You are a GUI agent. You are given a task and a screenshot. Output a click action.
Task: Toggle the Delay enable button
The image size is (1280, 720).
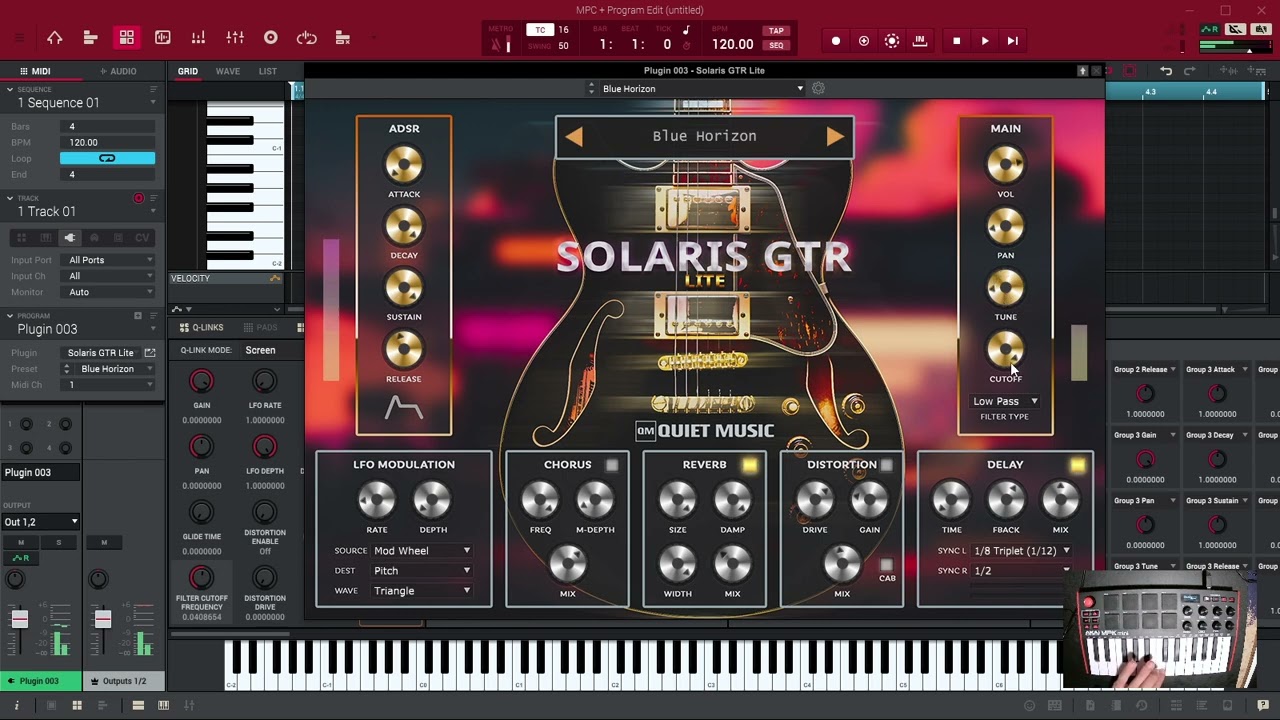[1077, 465]
